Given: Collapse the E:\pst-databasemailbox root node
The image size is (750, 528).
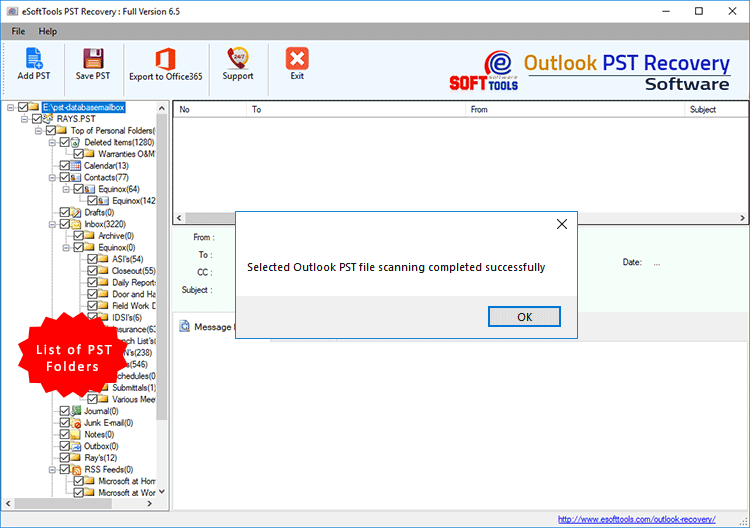Looking at the screenshot, I should 11,108.
